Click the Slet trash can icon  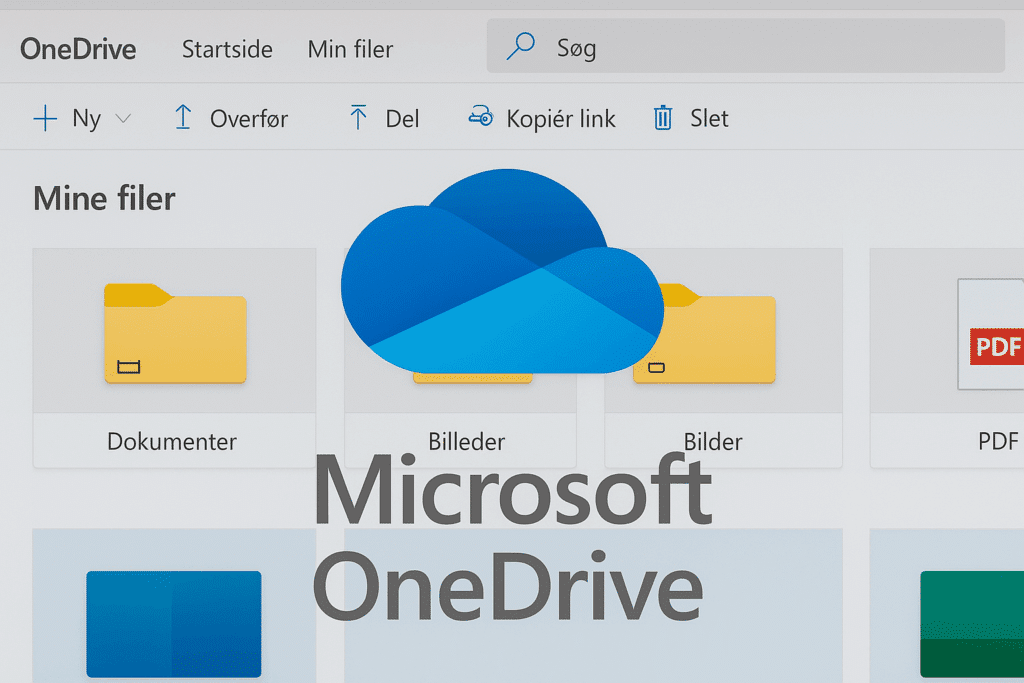(x=662, y=117)
